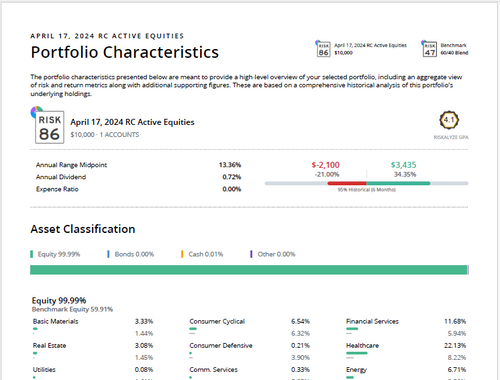
Task: Click the 13.36% midpoint value
Action: 230,165
